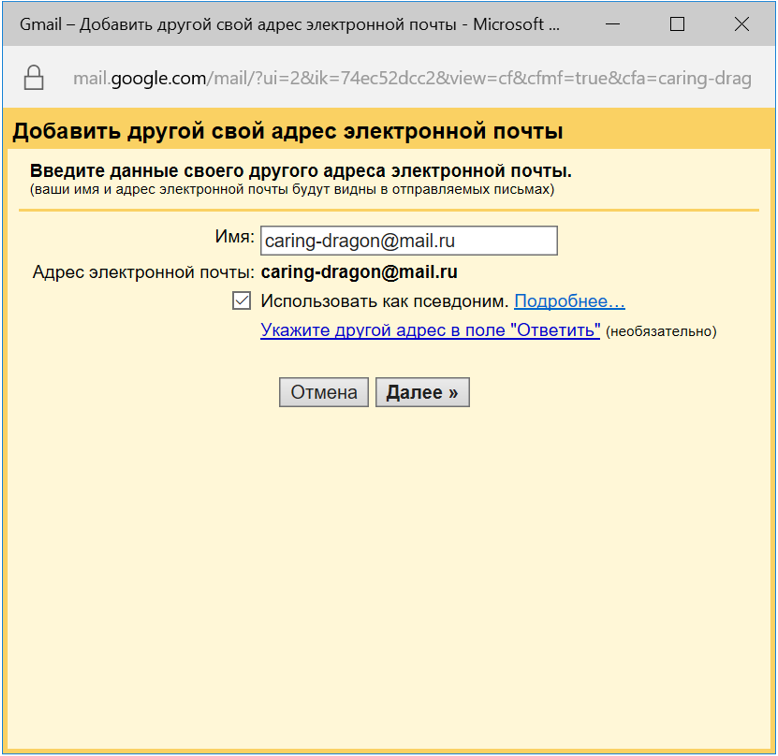Click the bold caring-dragon@mail.ru address text
Screen dimensions: 778x756
pyautogui.click(x=359, y=272)
